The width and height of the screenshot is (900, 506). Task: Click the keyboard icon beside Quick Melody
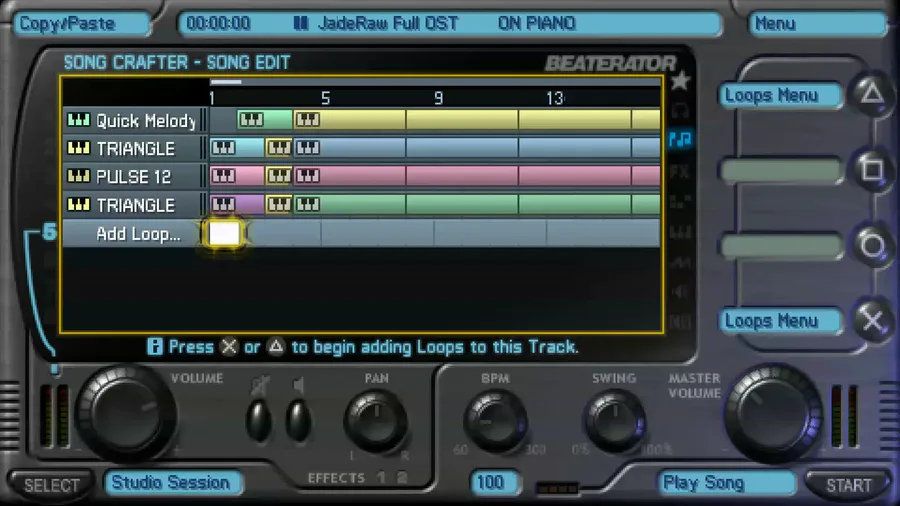point(79,120)
